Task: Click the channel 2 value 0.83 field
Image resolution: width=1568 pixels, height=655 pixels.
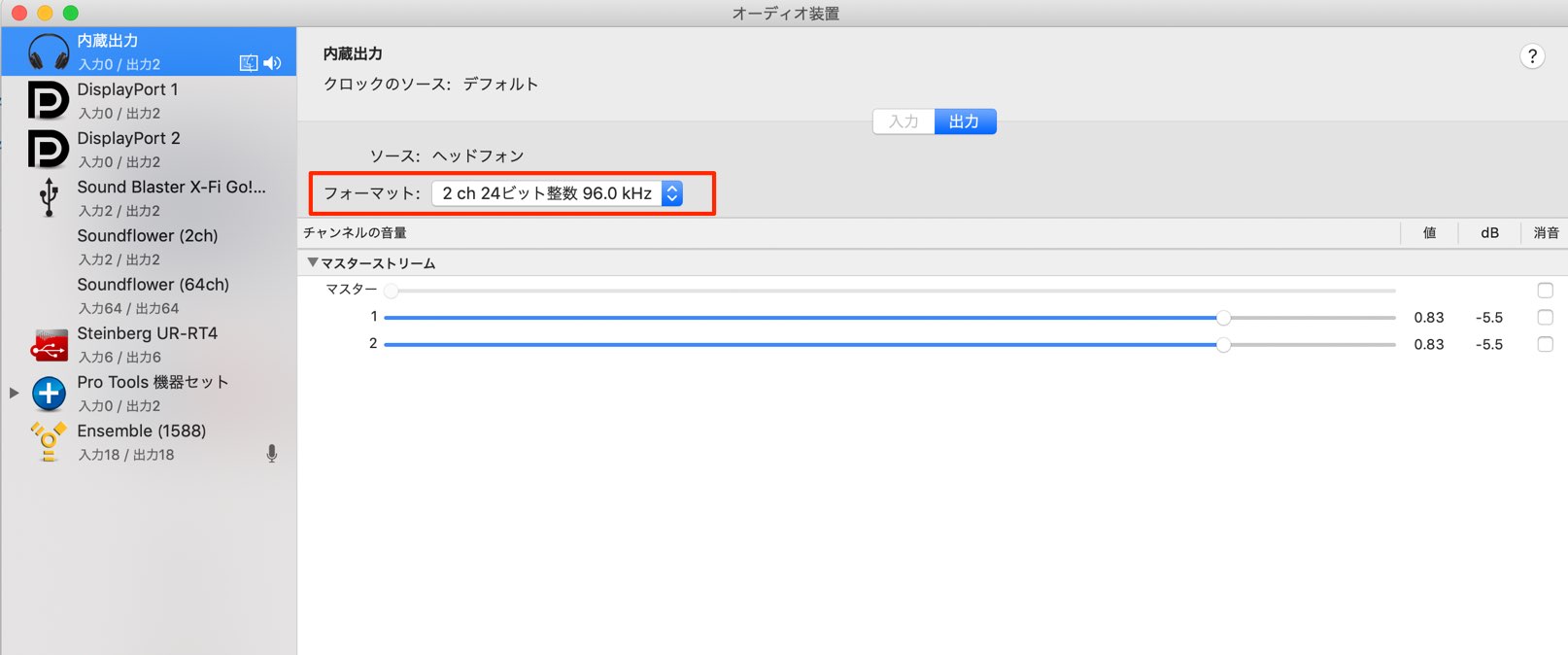Action: (x=1429, y=344)
